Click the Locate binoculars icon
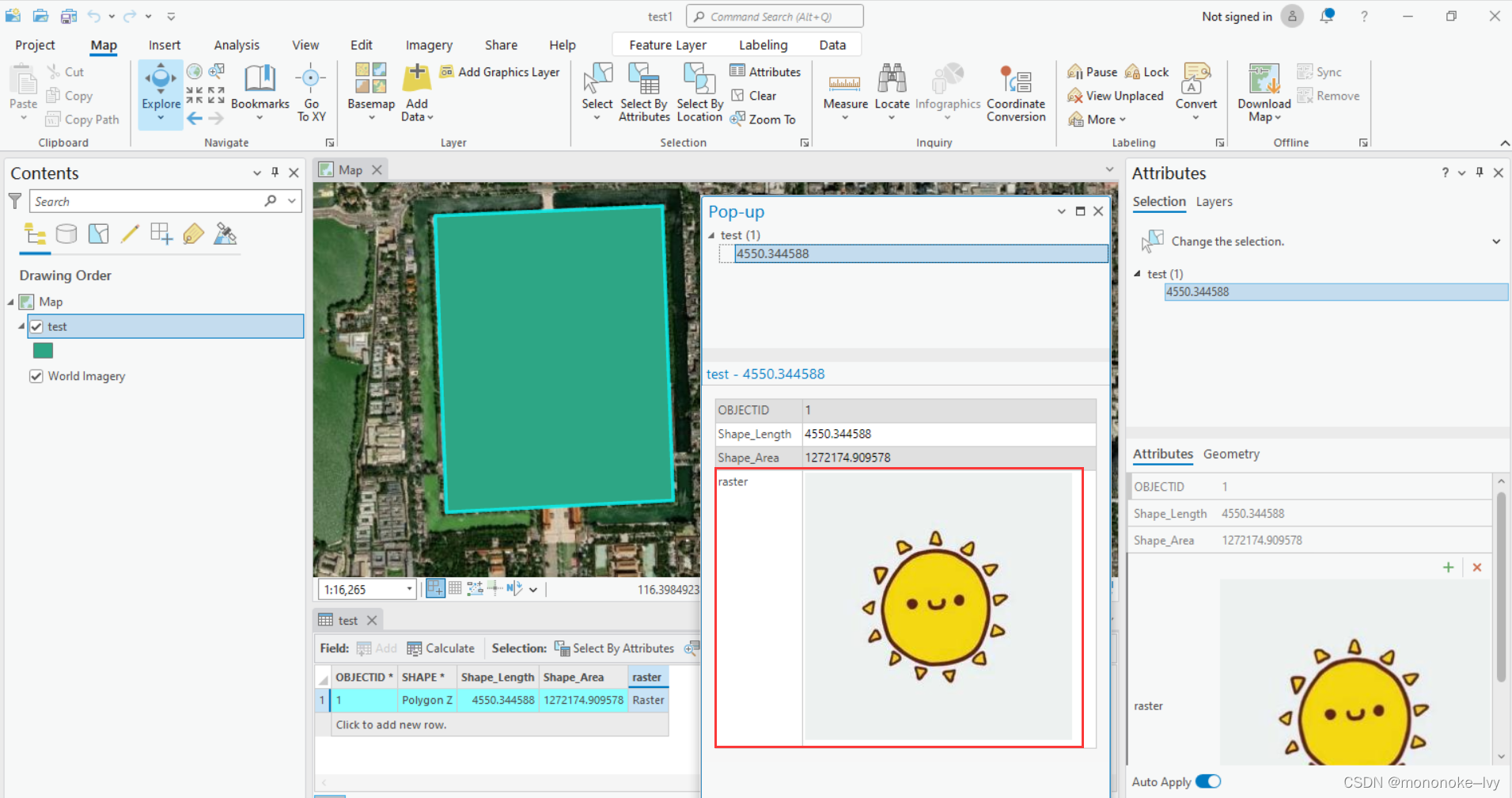Viewport: 1512px width, 798px height. pyautogui.click(x=892, y=78)
